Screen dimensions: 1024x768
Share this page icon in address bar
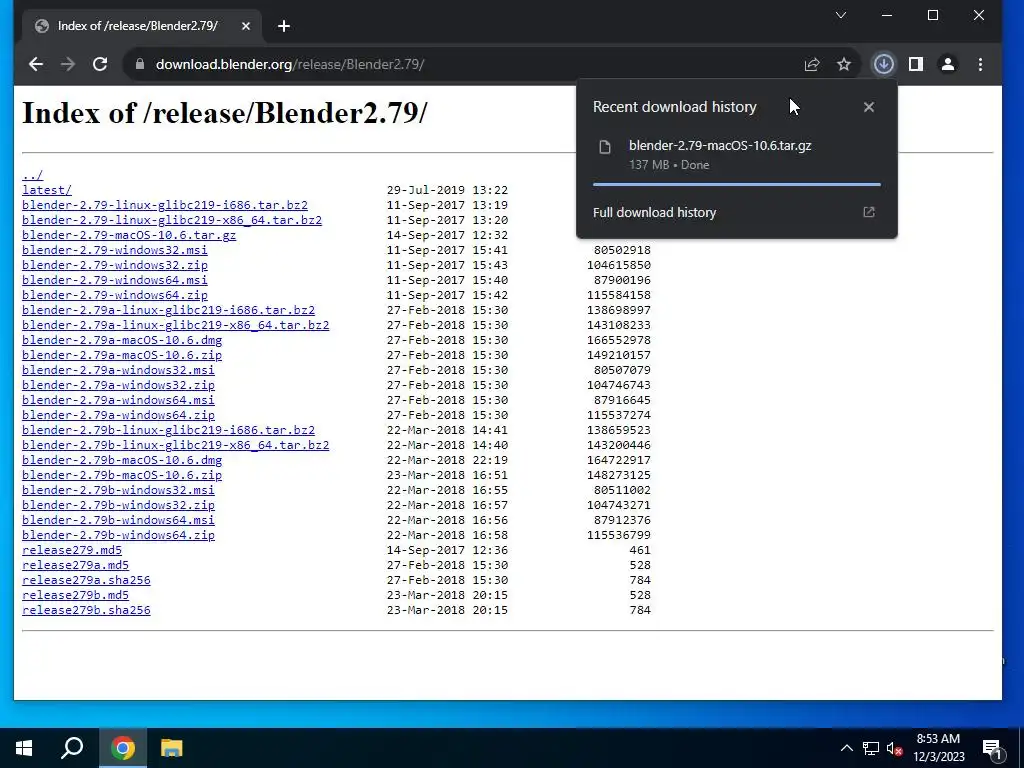812,64
